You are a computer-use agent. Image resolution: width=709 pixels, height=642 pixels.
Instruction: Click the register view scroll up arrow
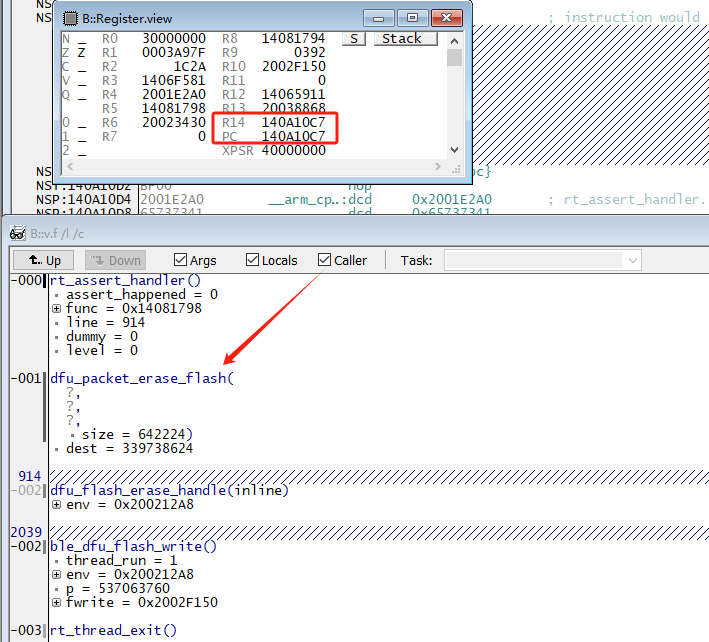(454, 41)
